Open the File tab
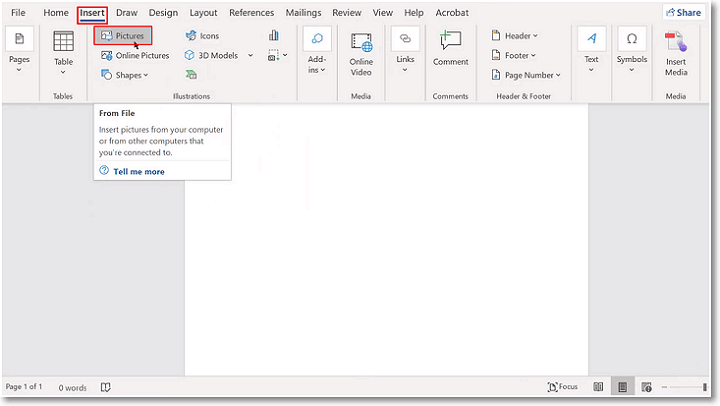The image size is (720, 406). [x=18, y=13]
